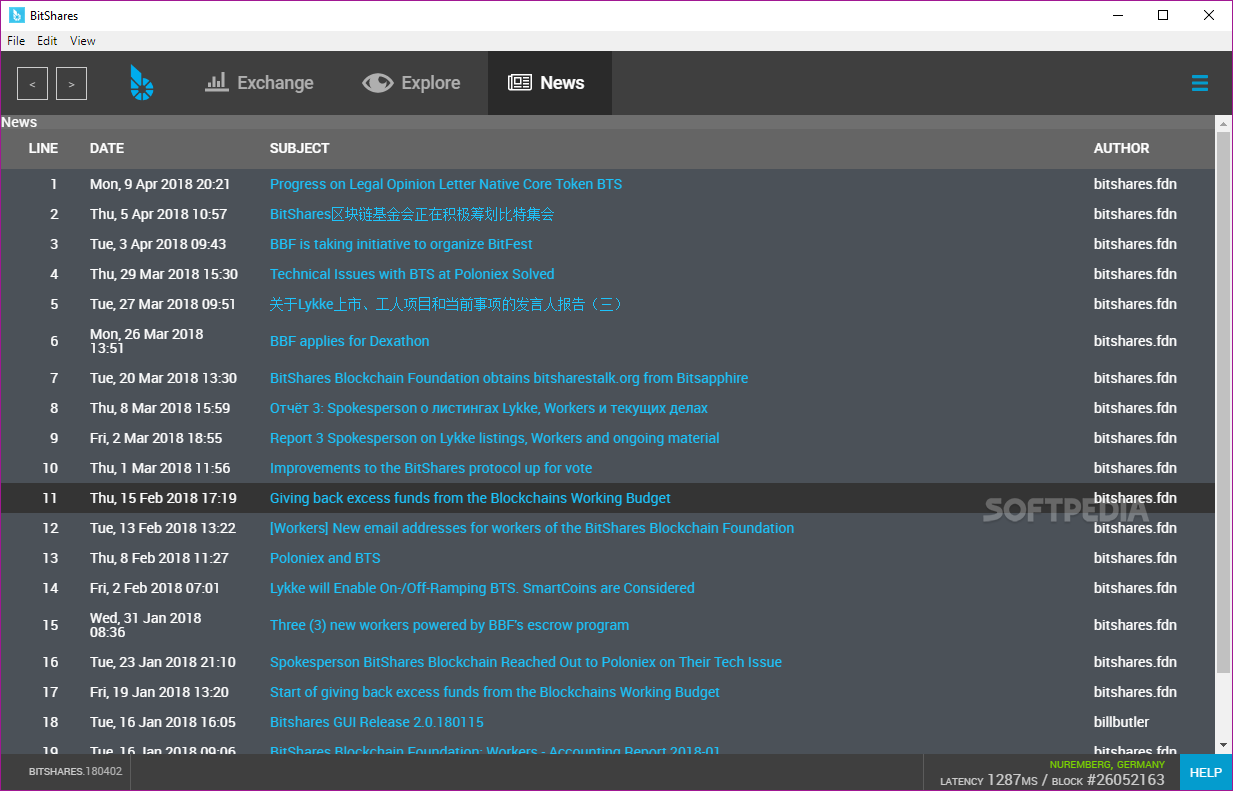Click author 'billbutler' on line 18
Viewport: 1233px width, 791px height.
point(1121,722)
